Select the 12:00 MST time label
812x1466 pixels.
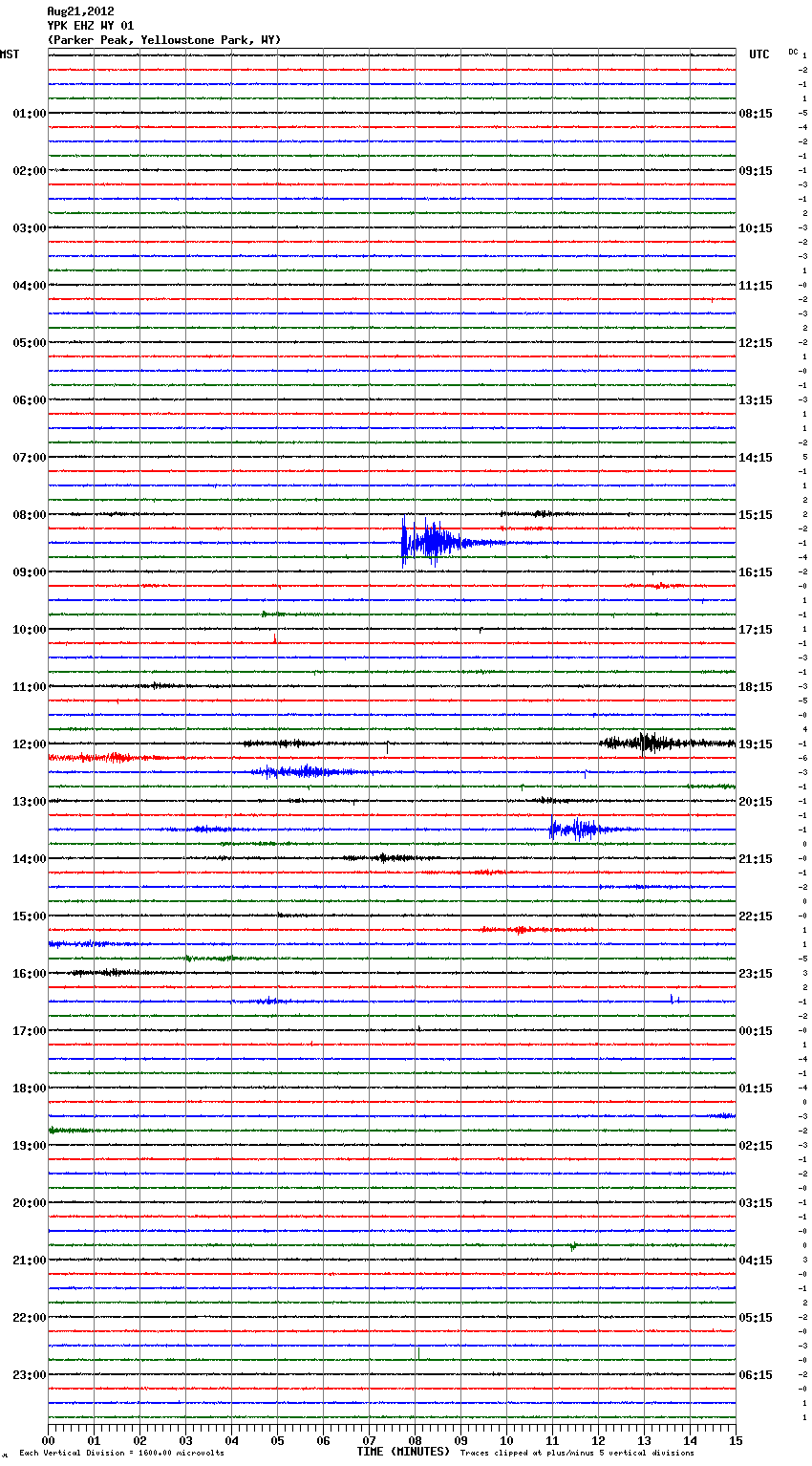click(29, 744)
